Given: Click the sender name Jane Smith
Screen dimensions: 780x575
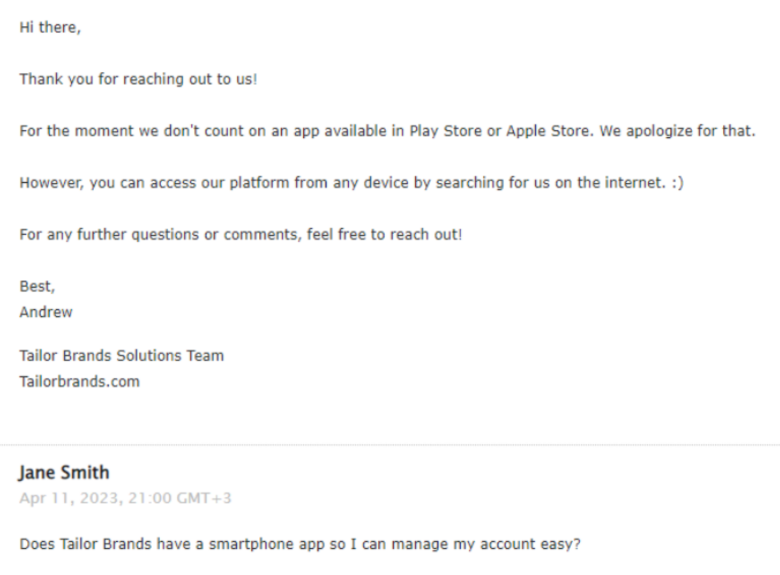Looking at the screenshot, I should click(64, 473).
